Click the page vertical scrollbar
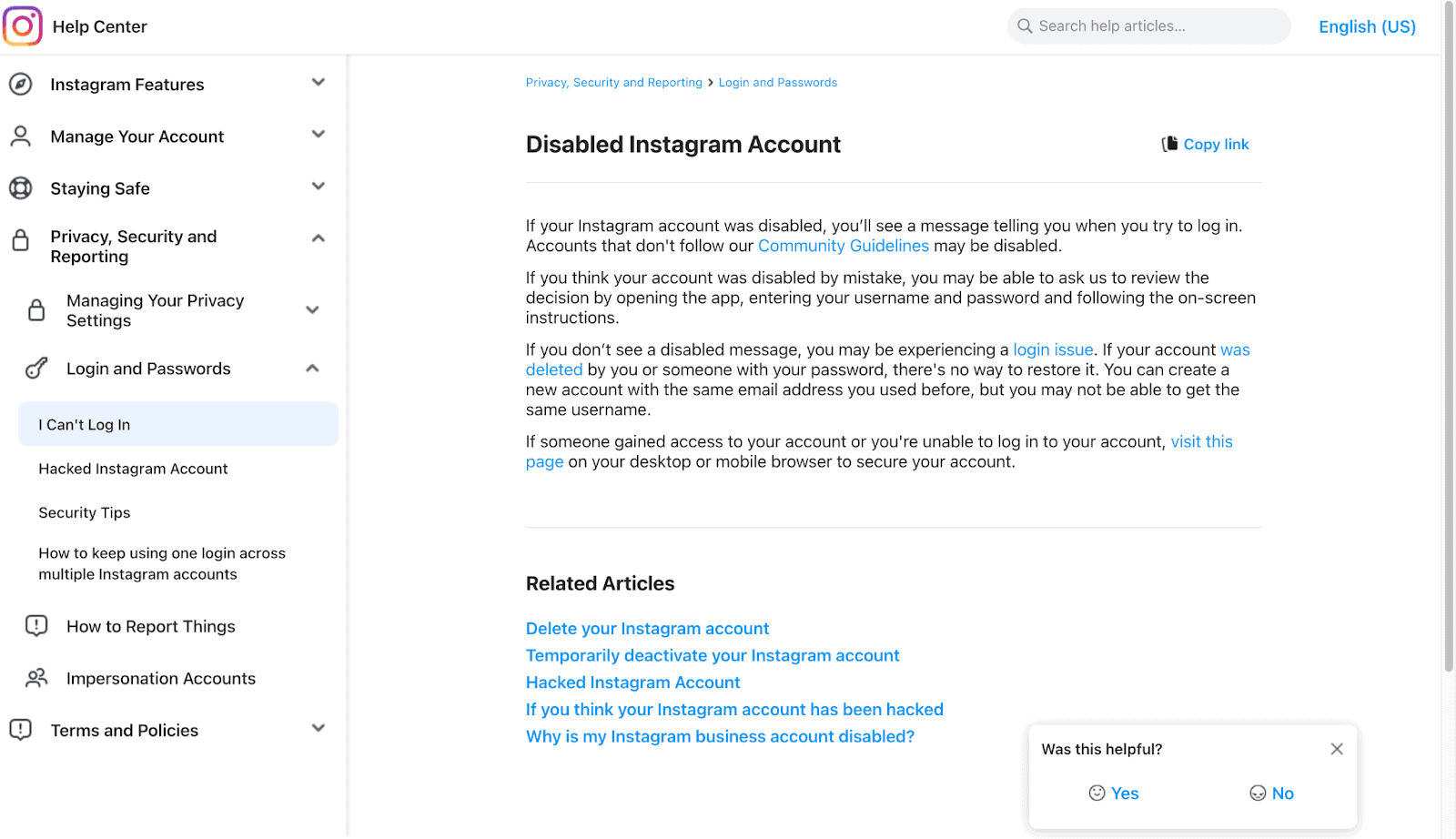This screenshot has height=839, width=1456. [1449, 337]
